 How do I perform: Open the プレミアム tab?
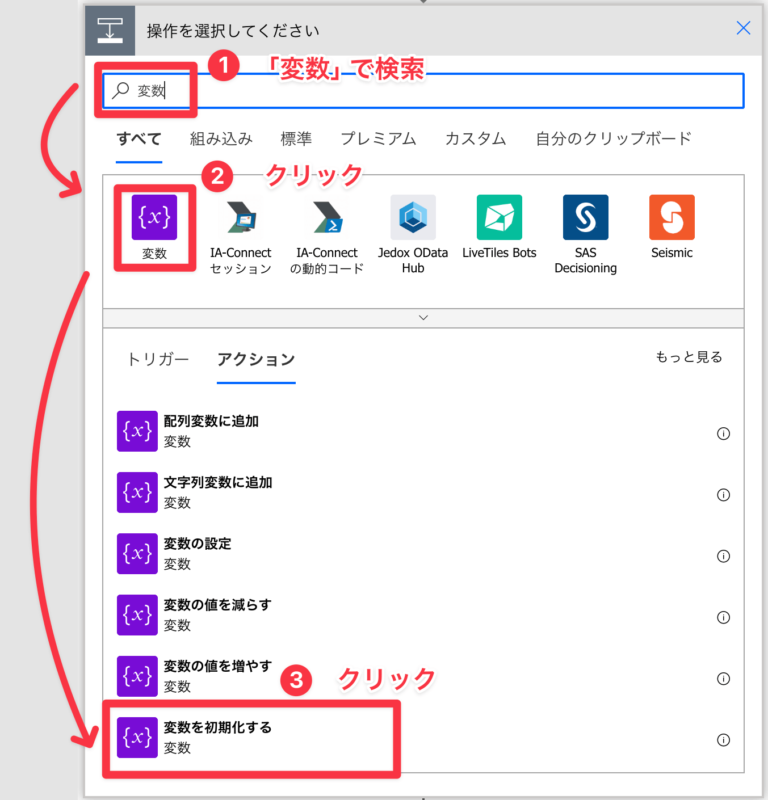377,139
